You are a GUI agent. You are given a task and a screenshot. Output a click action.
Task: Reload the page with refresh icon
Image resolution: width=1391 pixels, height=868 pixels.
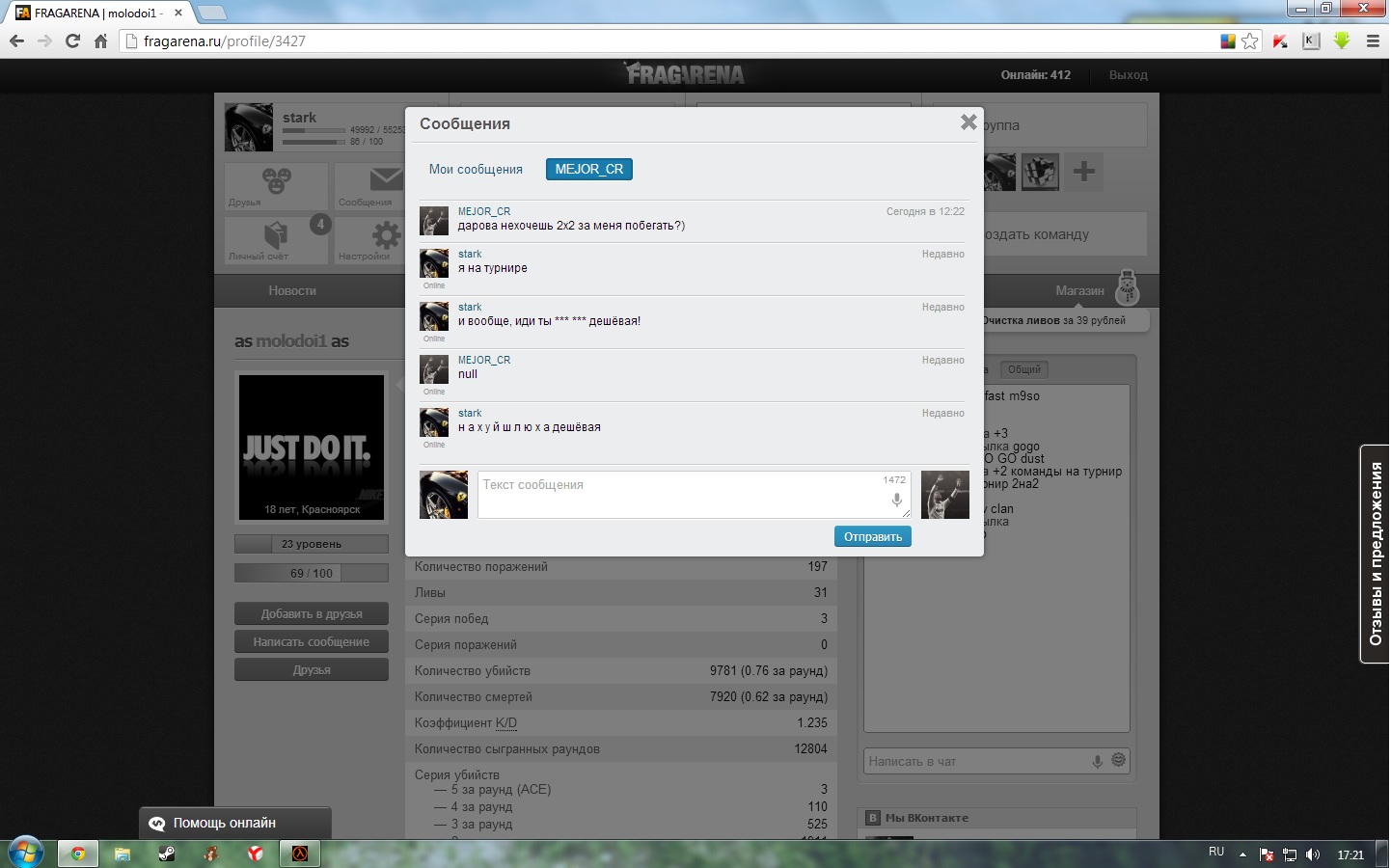click(x=72, y=41)
